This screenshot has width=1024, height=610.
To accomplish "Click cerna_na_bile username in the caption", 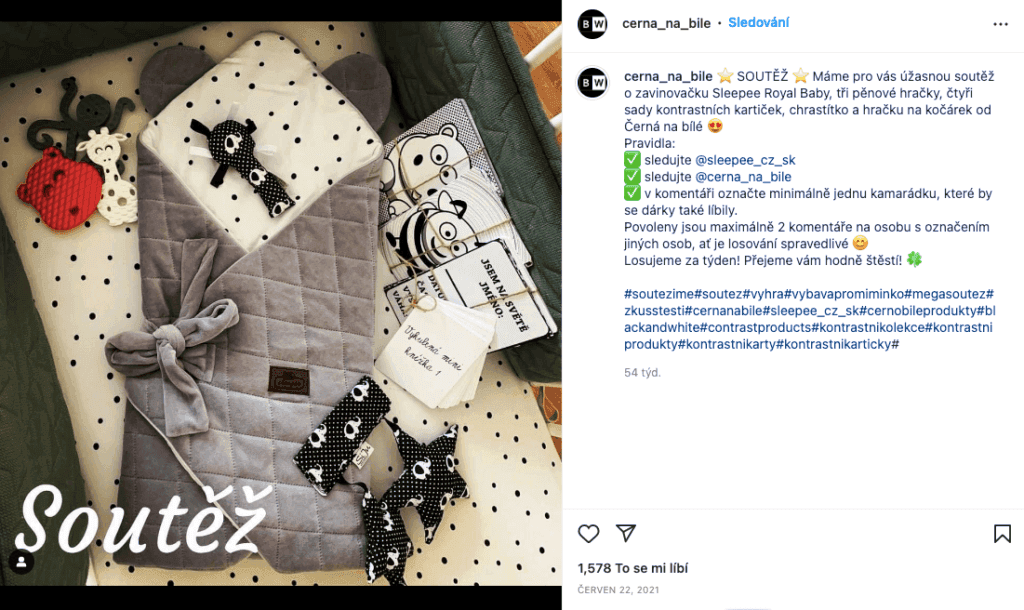I will 668,76.
